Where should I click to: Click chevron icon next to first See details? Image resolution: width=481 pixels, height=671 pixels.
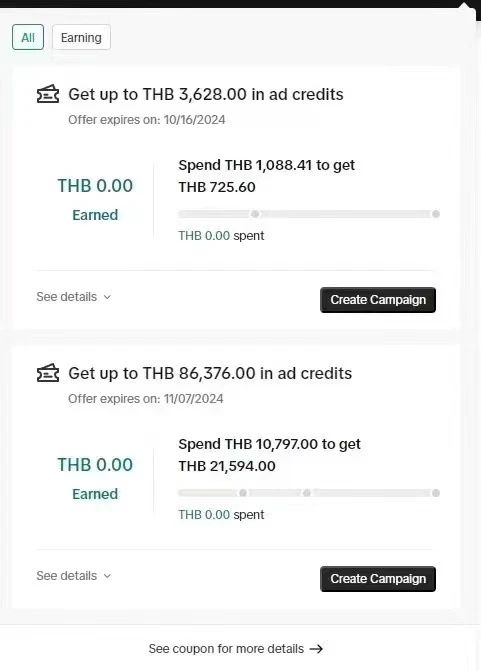(107, 297)
